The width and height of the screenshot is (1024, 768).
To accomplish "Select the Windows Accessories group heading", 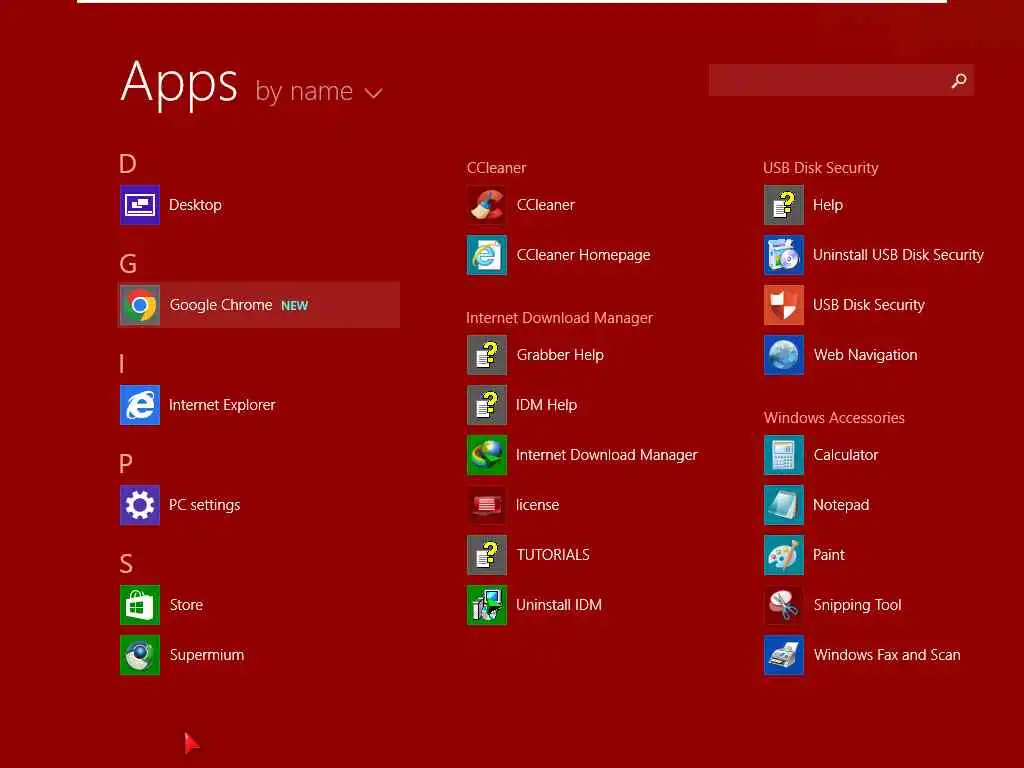I will (x=834, y=418).
